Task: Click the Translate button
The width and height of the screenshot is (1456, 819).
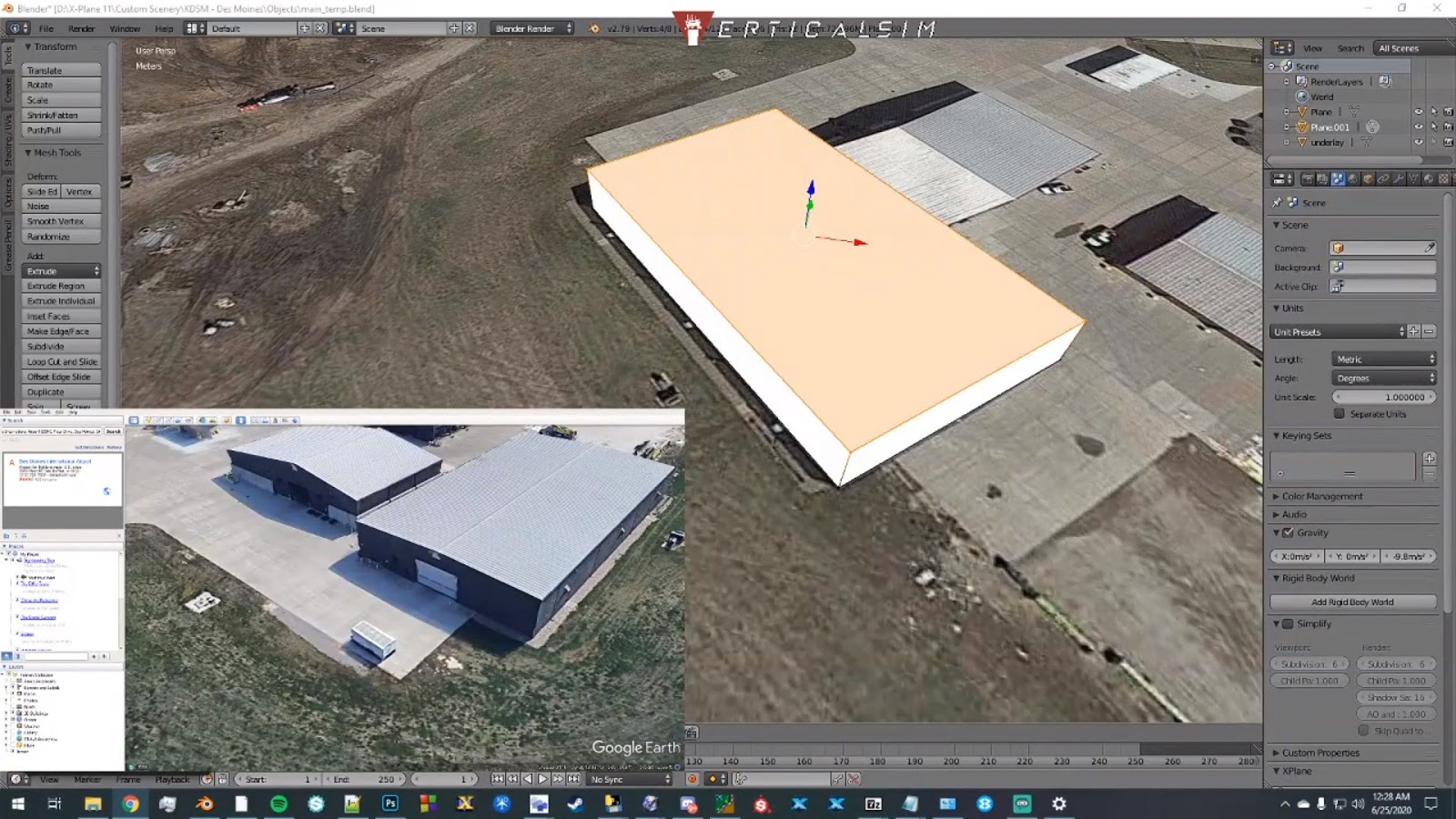Action: 61,70
